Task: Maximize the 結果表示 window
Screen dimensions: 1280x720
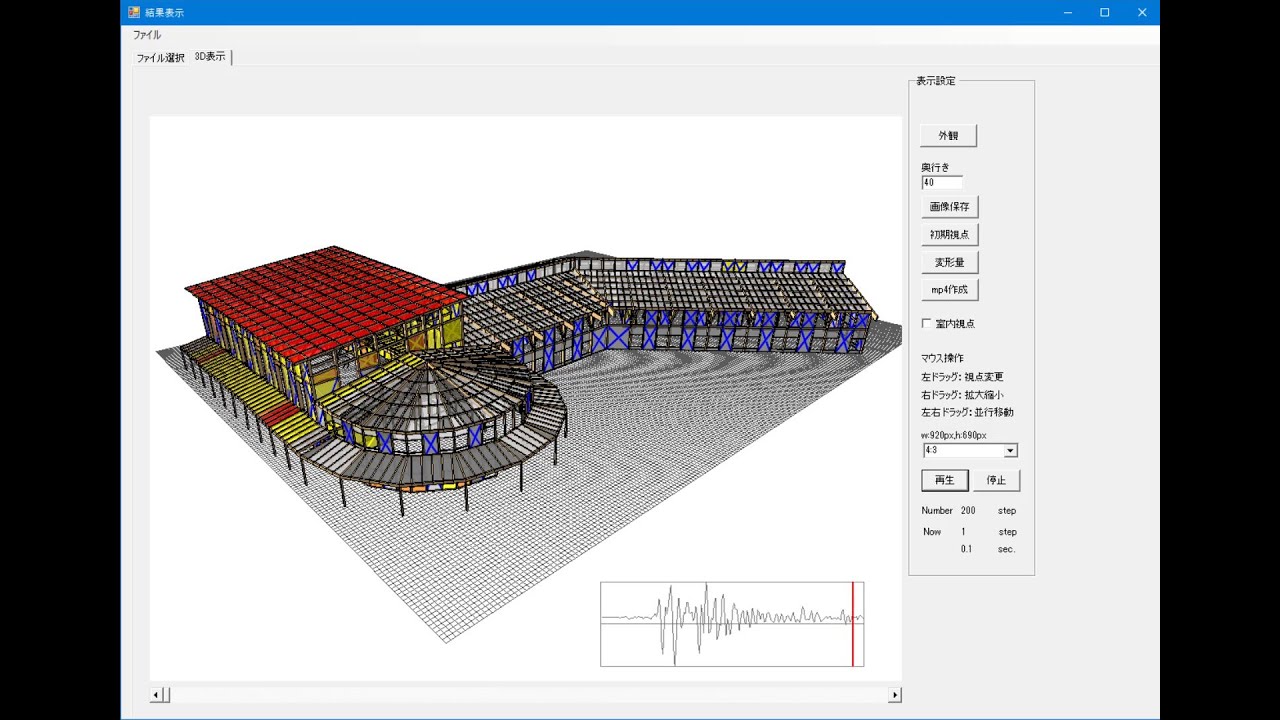Action: tap(1104, 12)
